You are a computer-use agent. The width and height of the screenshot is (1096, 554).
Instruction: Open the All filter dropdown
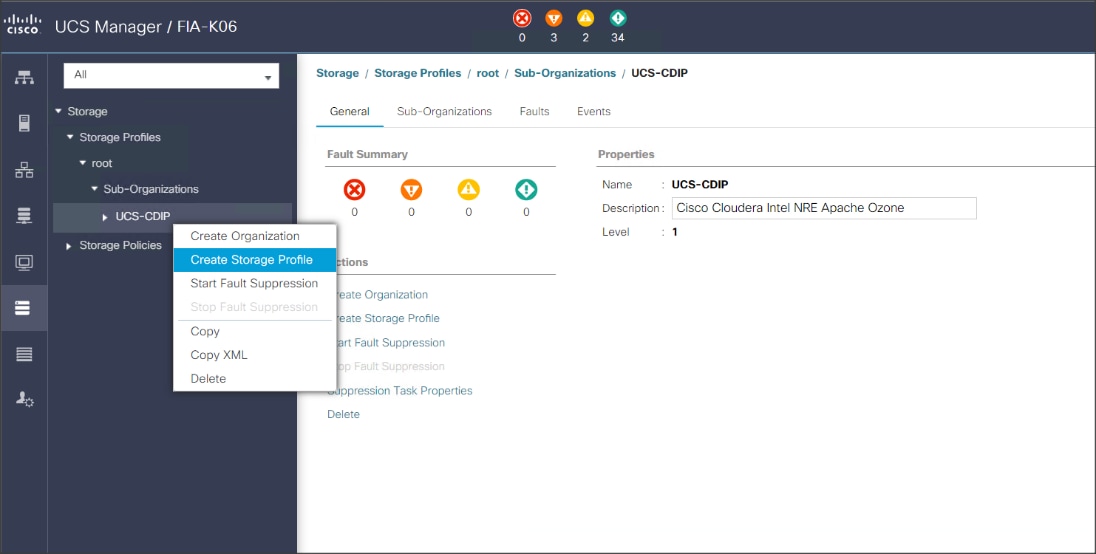(x=171, y=75)
